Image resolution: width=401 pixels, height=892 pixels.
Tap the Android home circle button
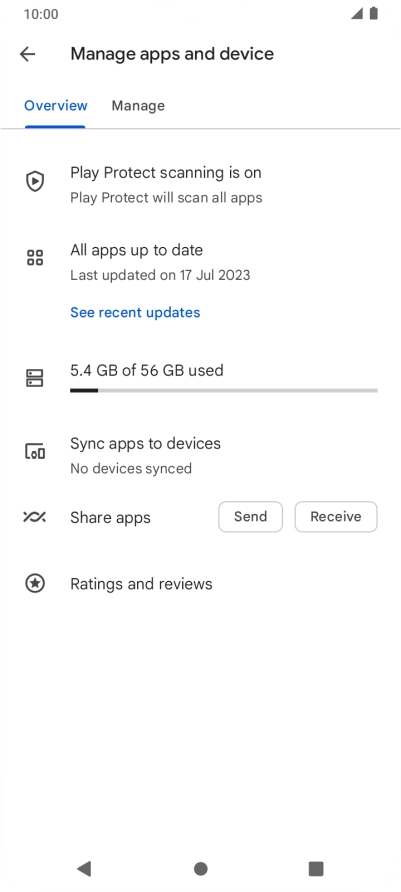200,869
